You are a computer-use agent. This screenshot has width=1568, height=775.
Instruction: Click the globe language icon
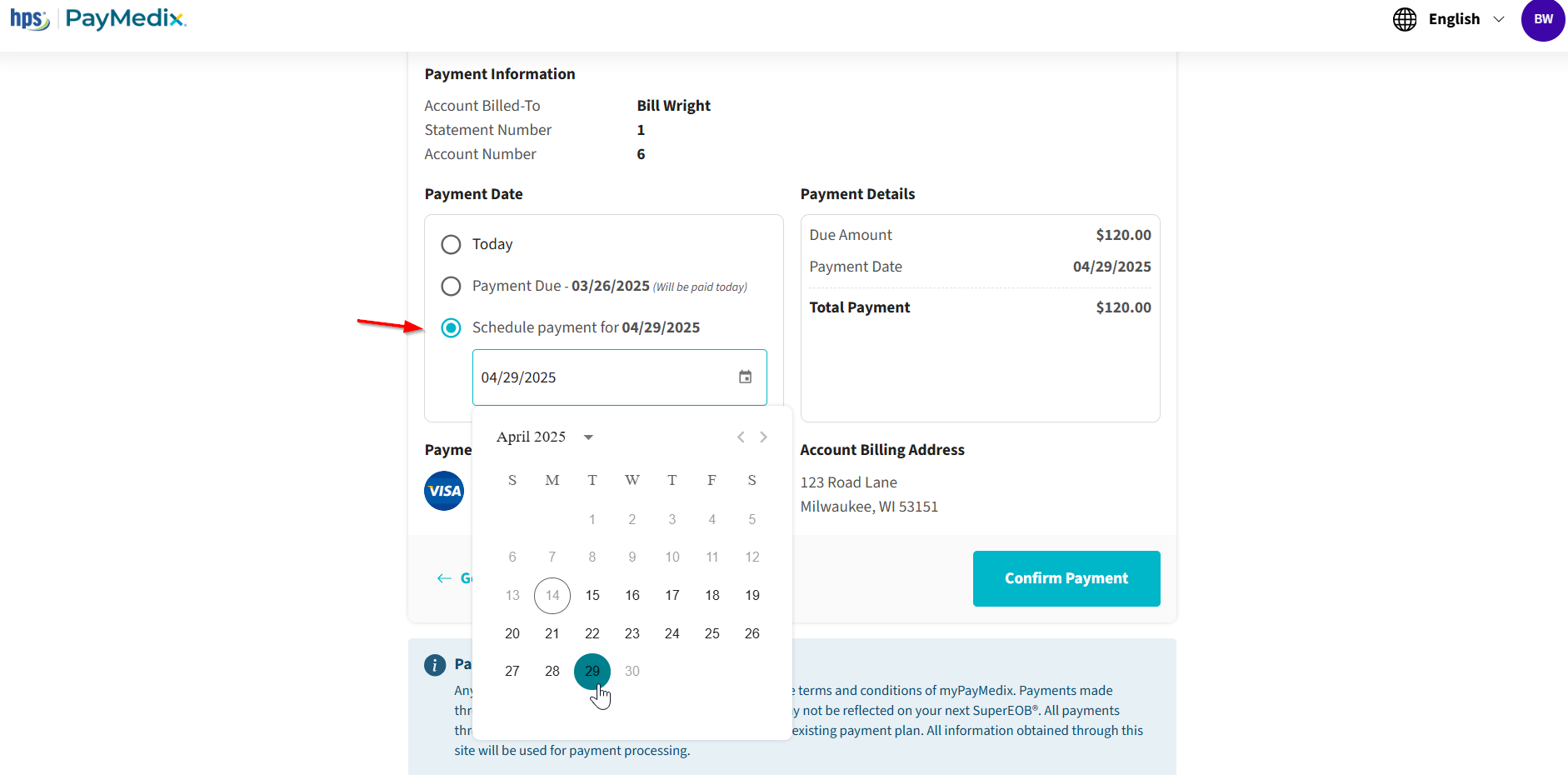click(x=1405, y=19)
